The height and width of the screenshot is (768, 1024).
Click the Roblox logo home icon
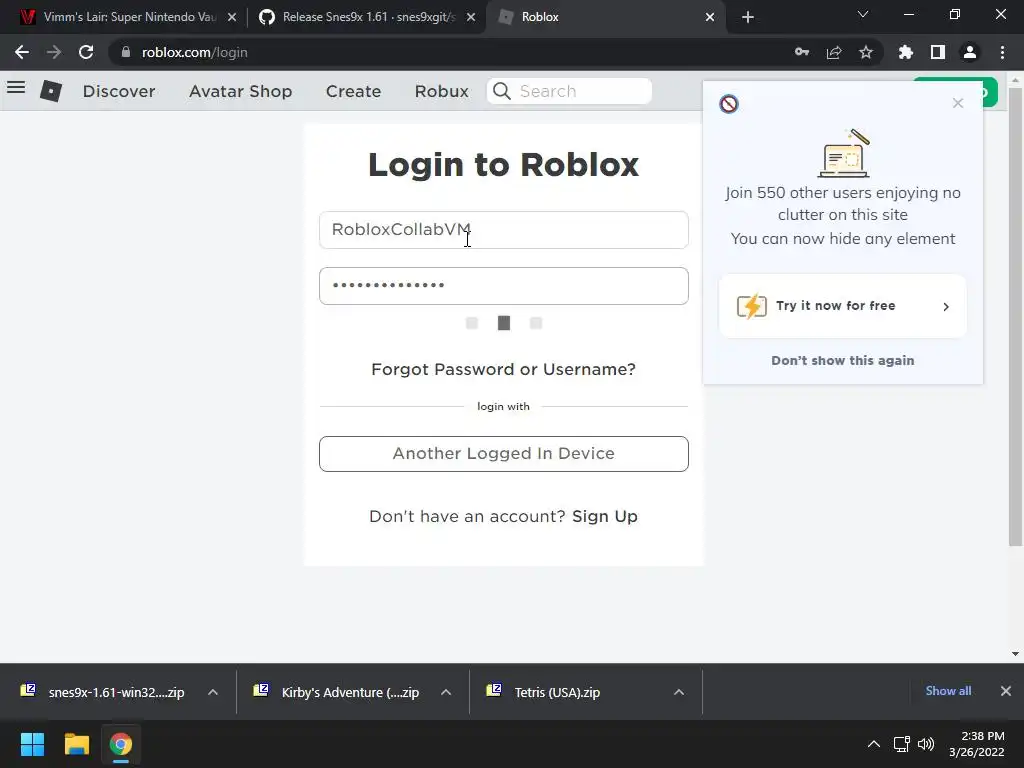coord(51,91)
